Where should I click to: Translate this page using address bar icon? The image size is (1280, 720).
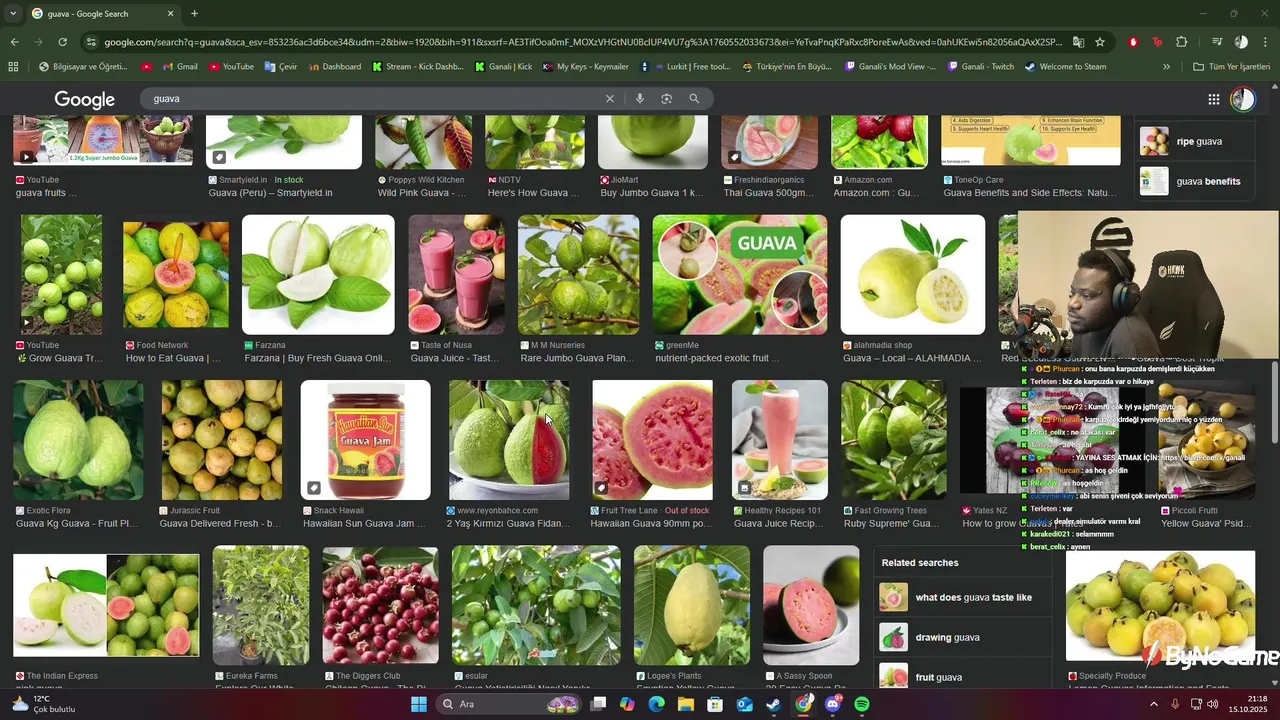(1078, 42)
